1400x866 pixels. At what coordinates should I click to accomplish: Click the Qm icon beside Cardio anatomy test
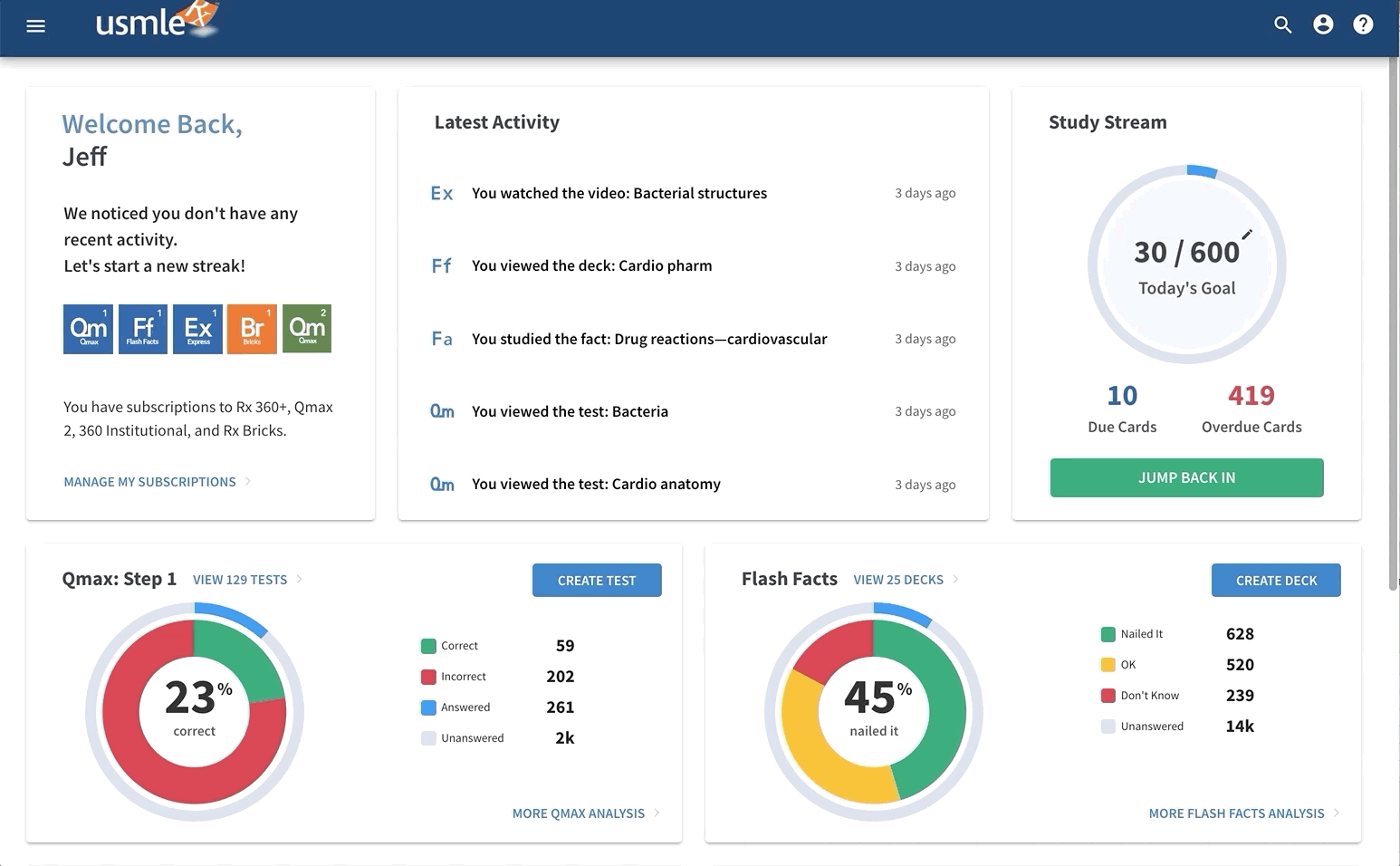442,485
